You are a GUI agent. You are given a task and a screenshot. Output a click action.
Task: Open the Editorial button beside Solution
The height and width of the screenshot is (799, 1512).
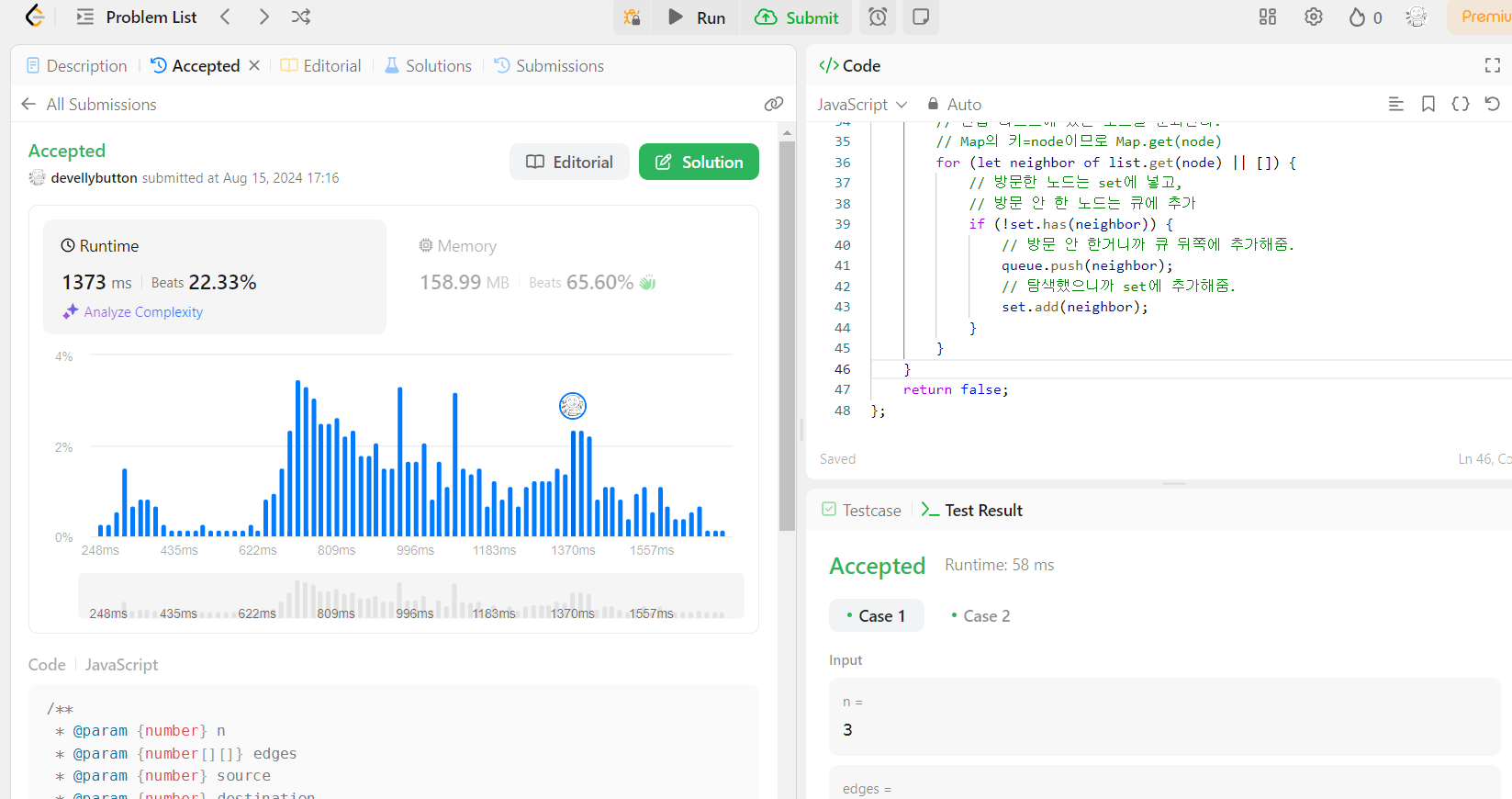[569, 162]
